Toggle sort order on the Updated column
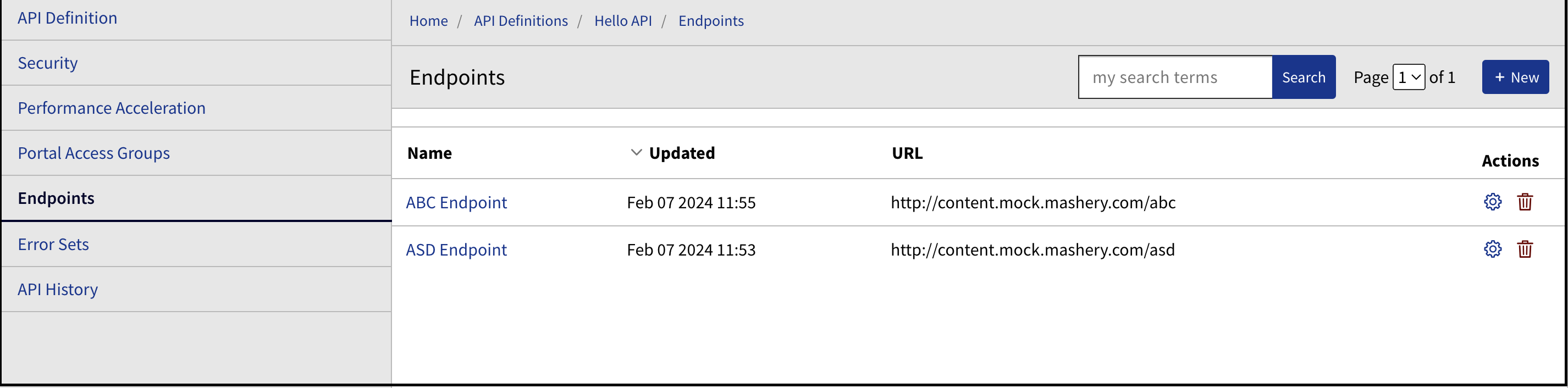Viewport: 1568px width, 388px height. (682, 153)
